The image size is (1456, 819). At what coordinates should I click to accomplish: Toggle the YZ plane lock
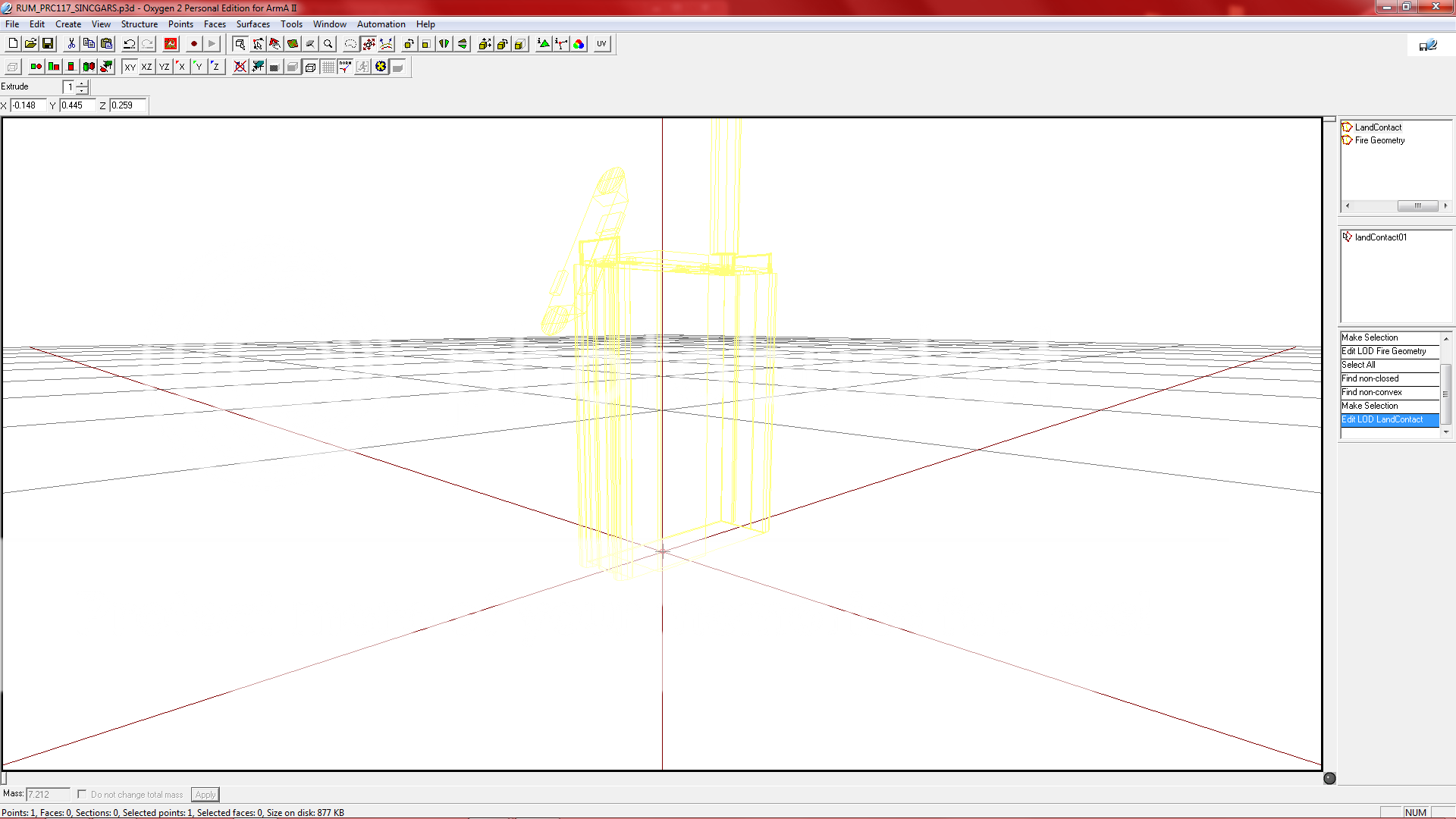[x=164, y=67]
